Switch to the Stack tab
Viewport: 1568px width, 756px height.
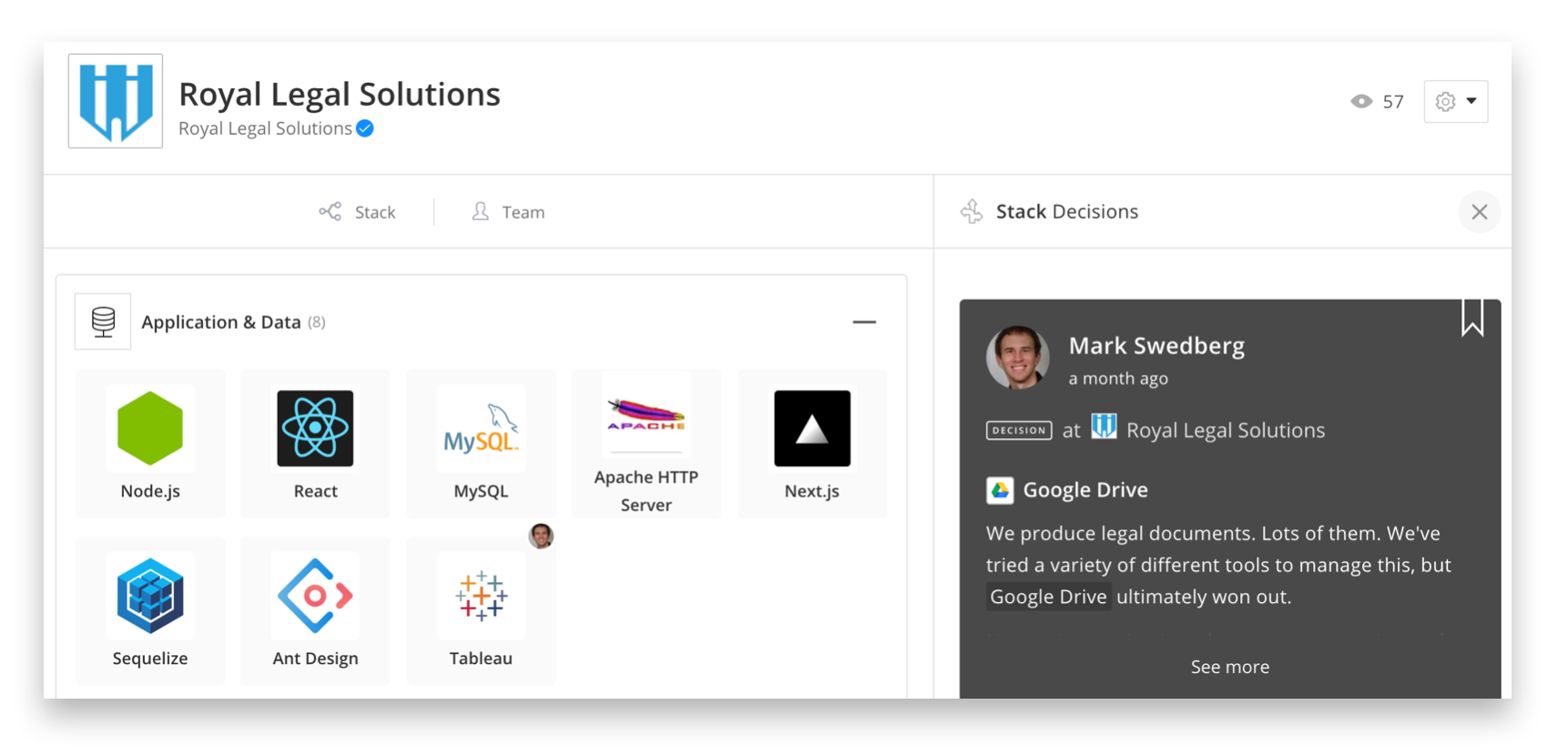[357, 212]
